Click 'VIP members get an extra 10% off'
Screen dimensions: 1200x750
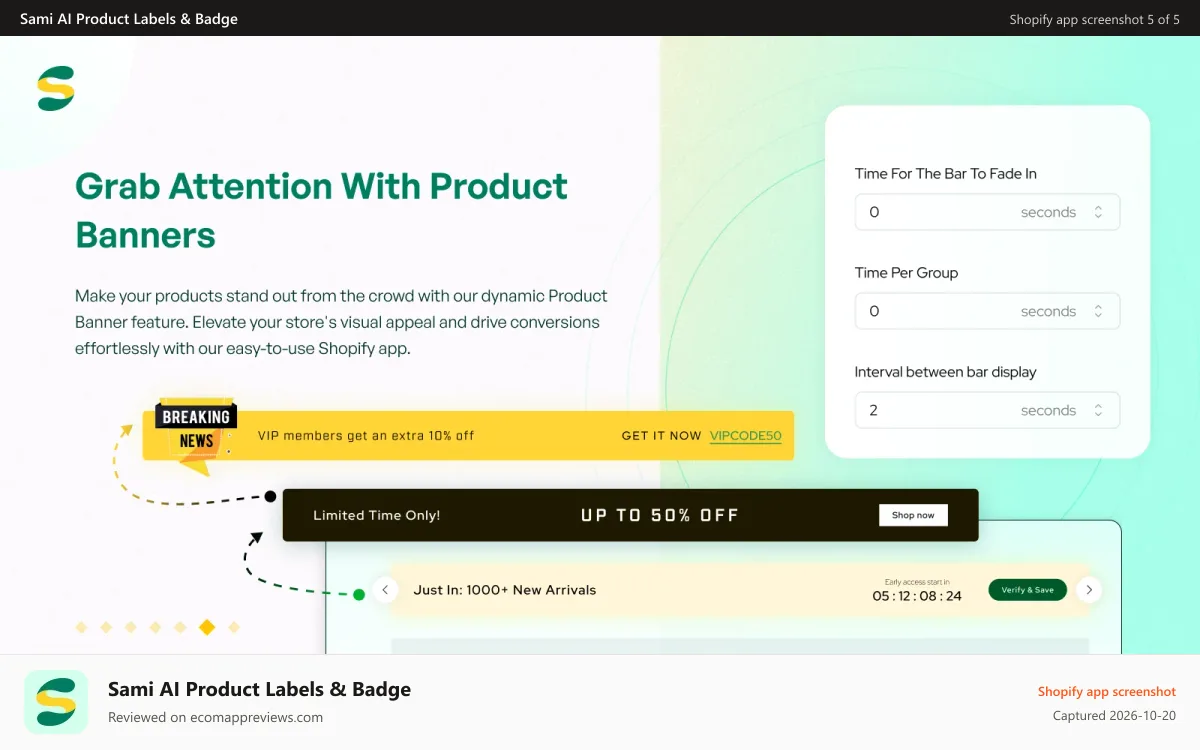point(366,436)
